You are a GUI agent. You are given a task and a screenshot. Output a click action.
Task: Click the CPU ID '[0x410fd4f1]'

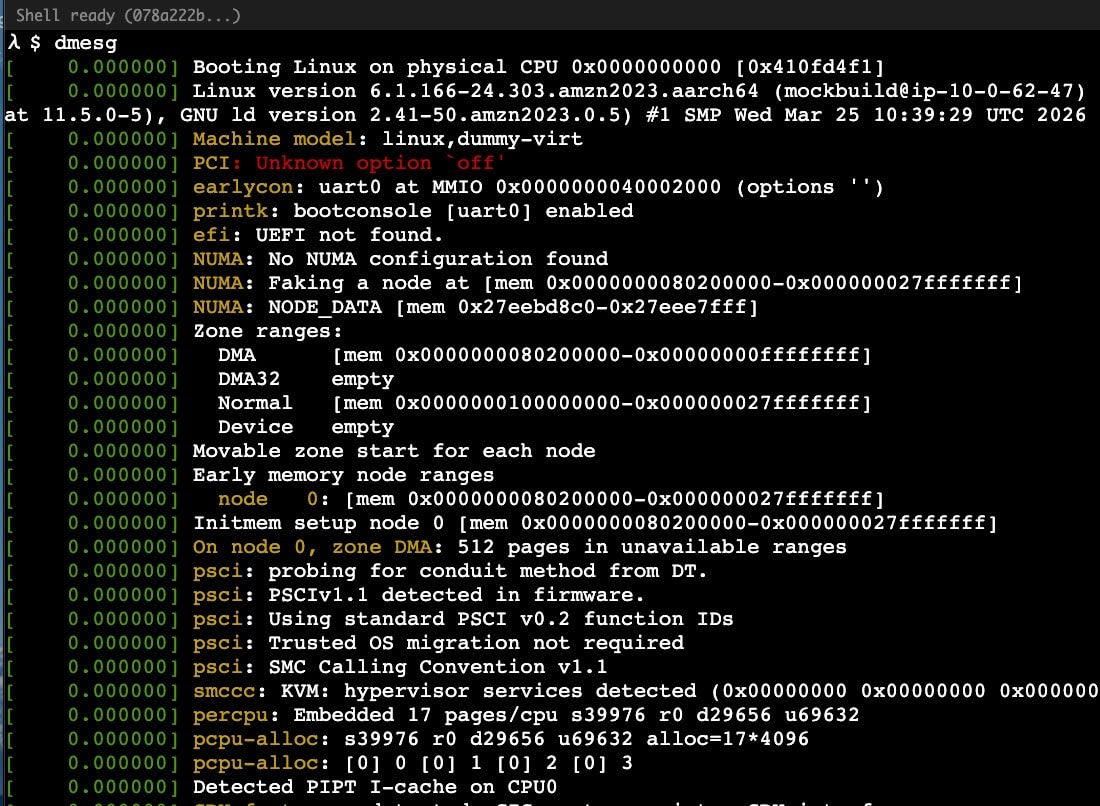tap(810, 67)
